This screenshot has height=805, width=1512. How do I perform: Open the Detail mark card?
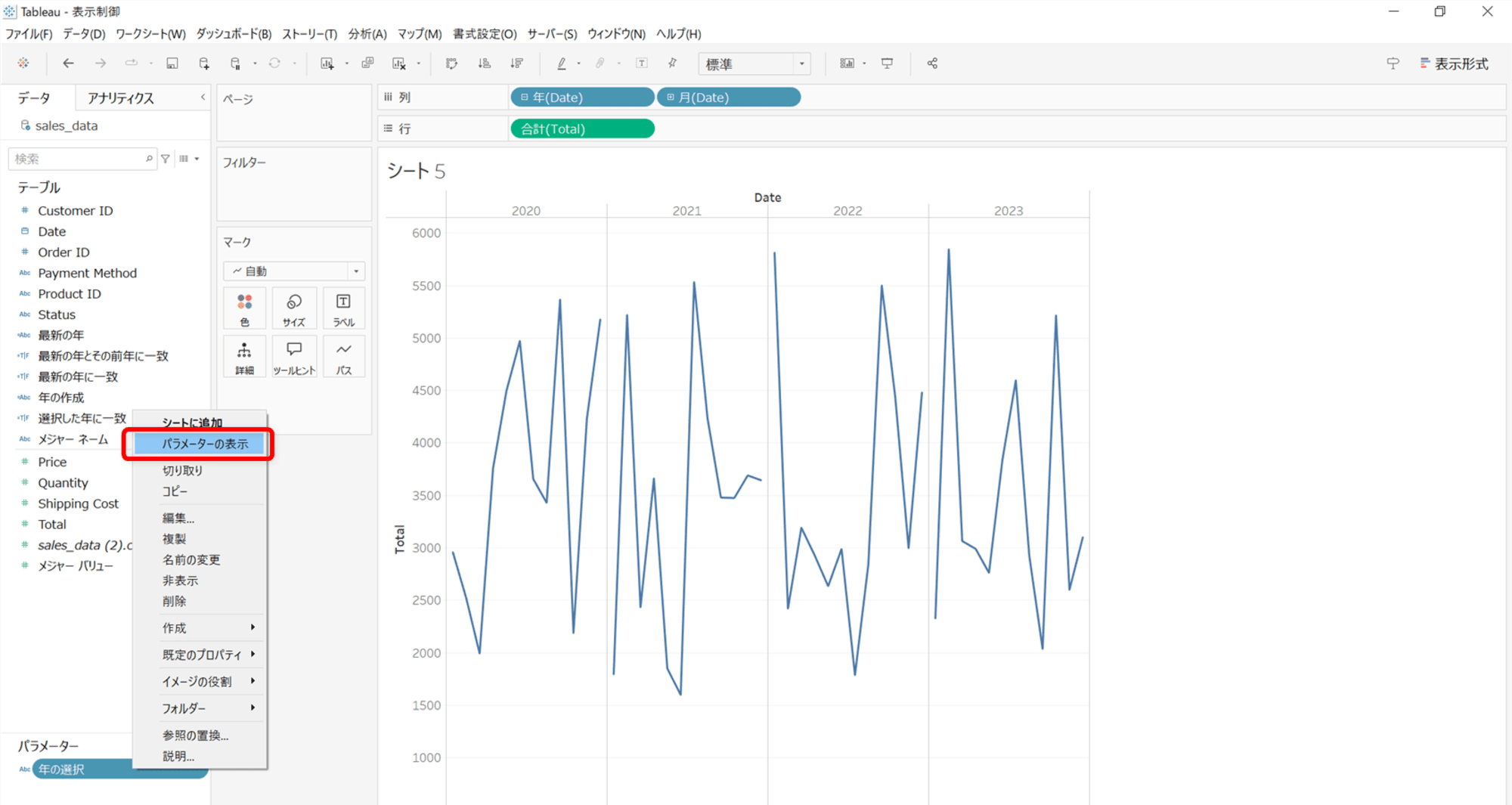coord(244,357)
